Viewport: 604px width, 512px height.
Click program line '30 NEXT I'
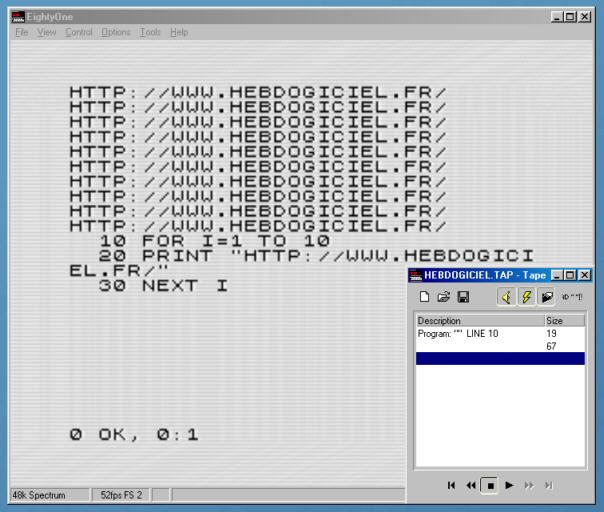163,286
